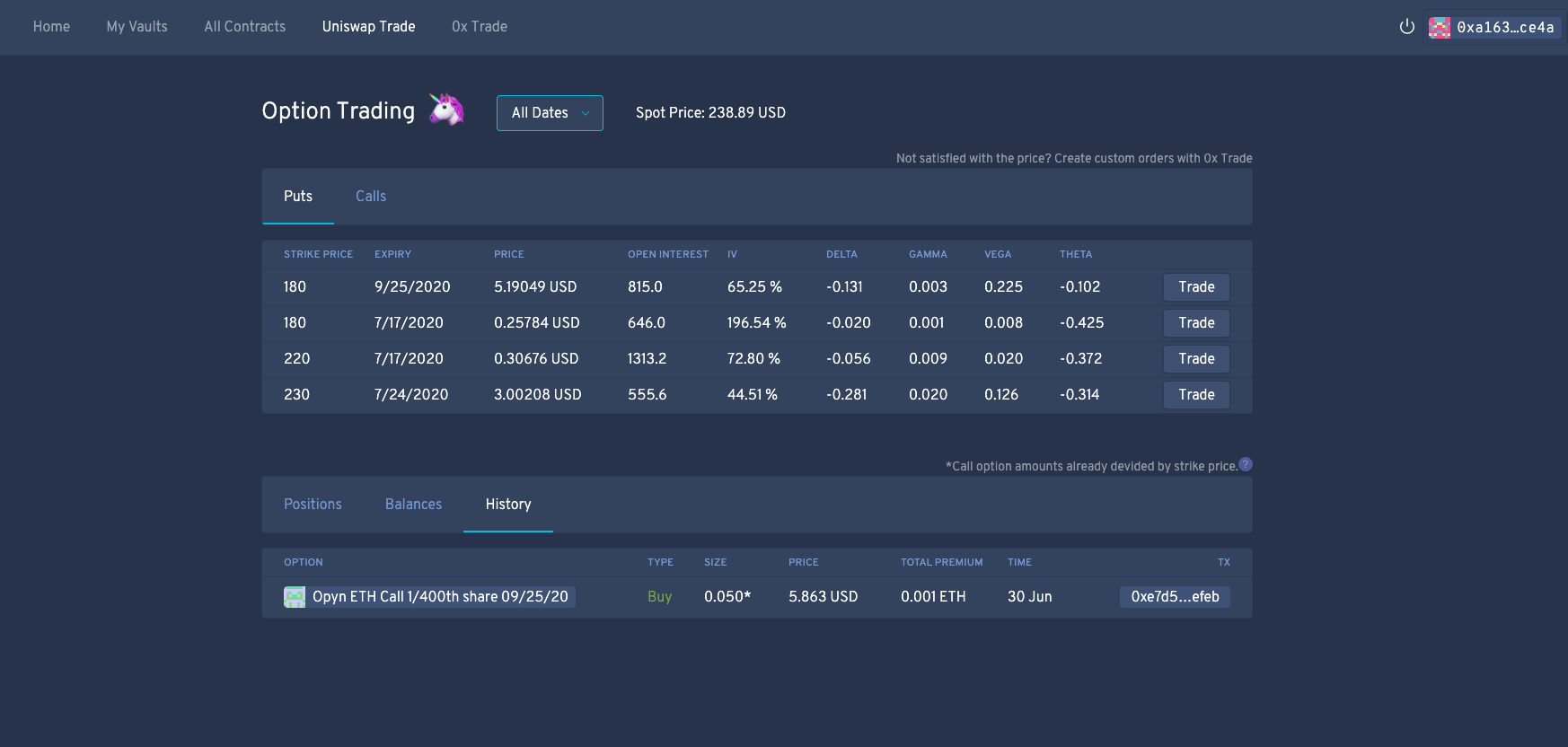Click the size value 0.050*
Image resolution: width=1568 pixels, height=747 pixels.
pyautogui.click(x=727, y=597)
